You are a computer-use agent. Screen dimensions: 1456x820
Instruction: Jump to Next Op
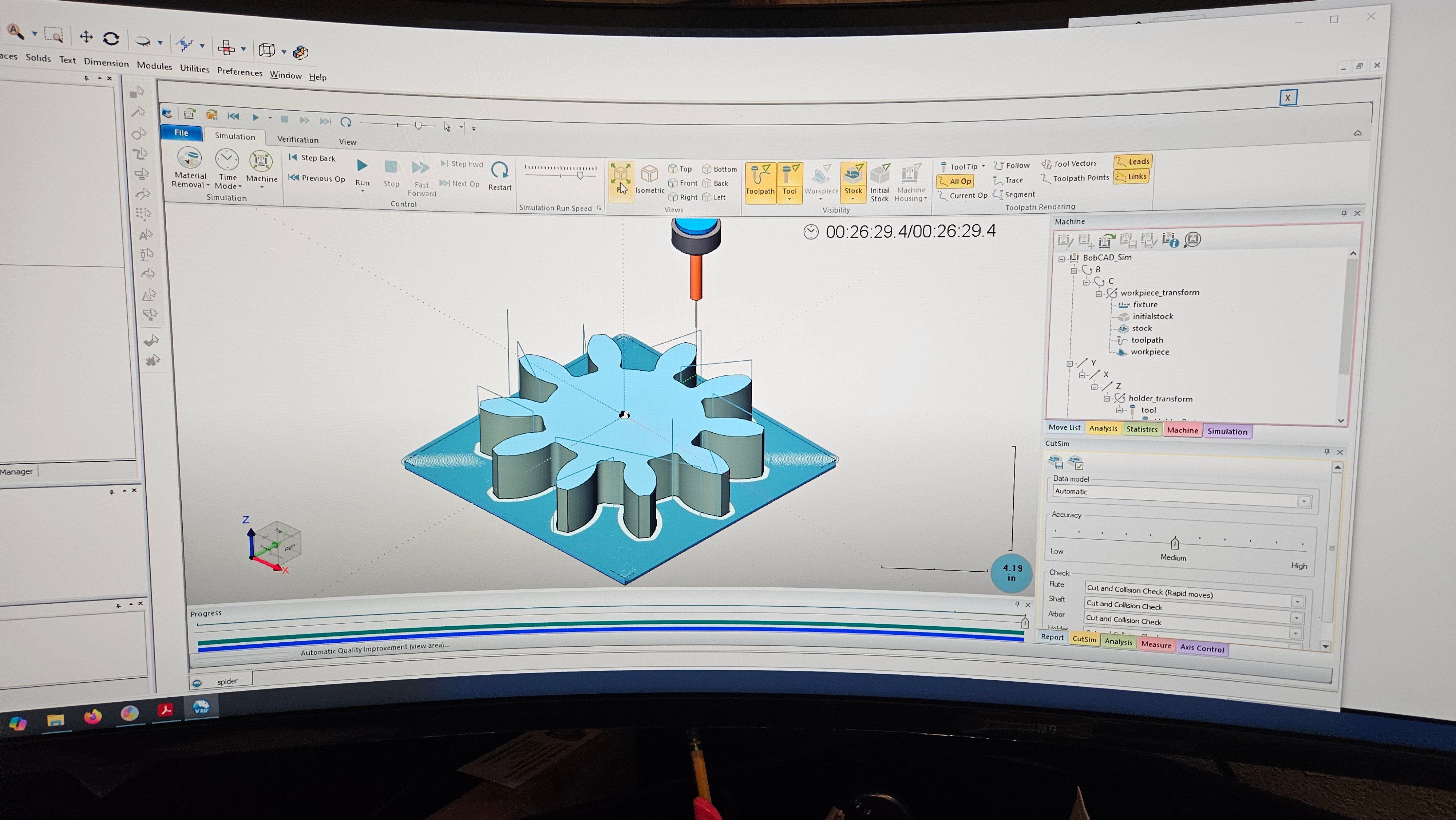(x=459, y=183)
